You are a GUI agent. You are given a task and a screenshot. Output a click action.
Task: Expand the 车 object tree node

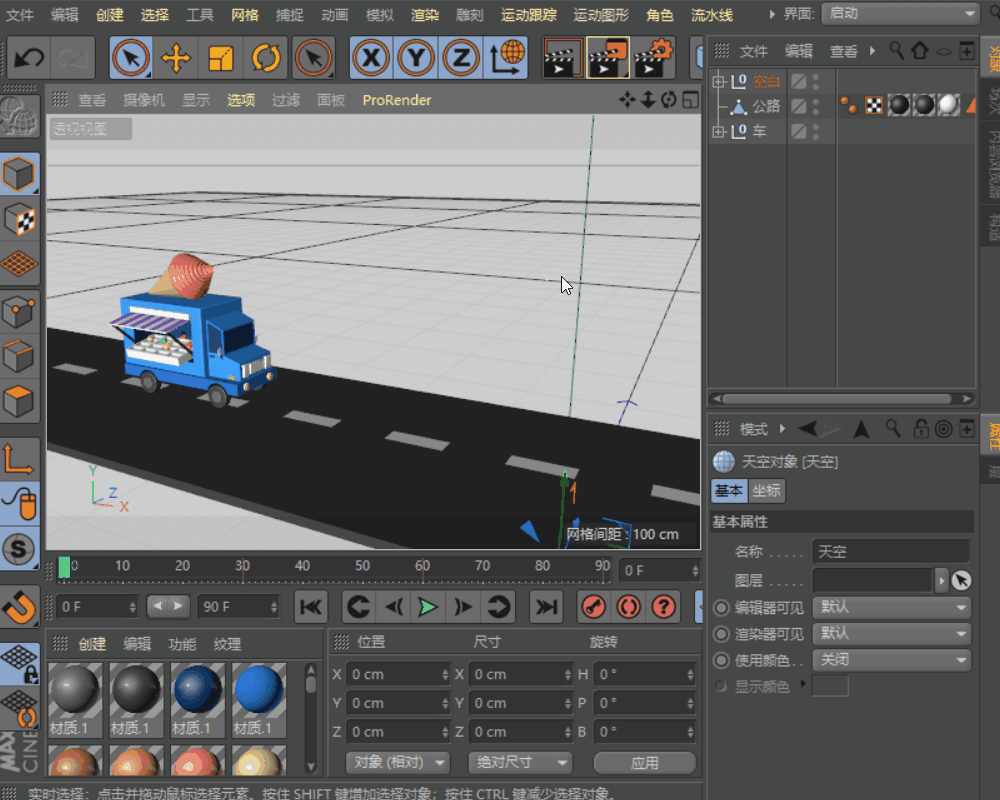click(x=718, y=132)
